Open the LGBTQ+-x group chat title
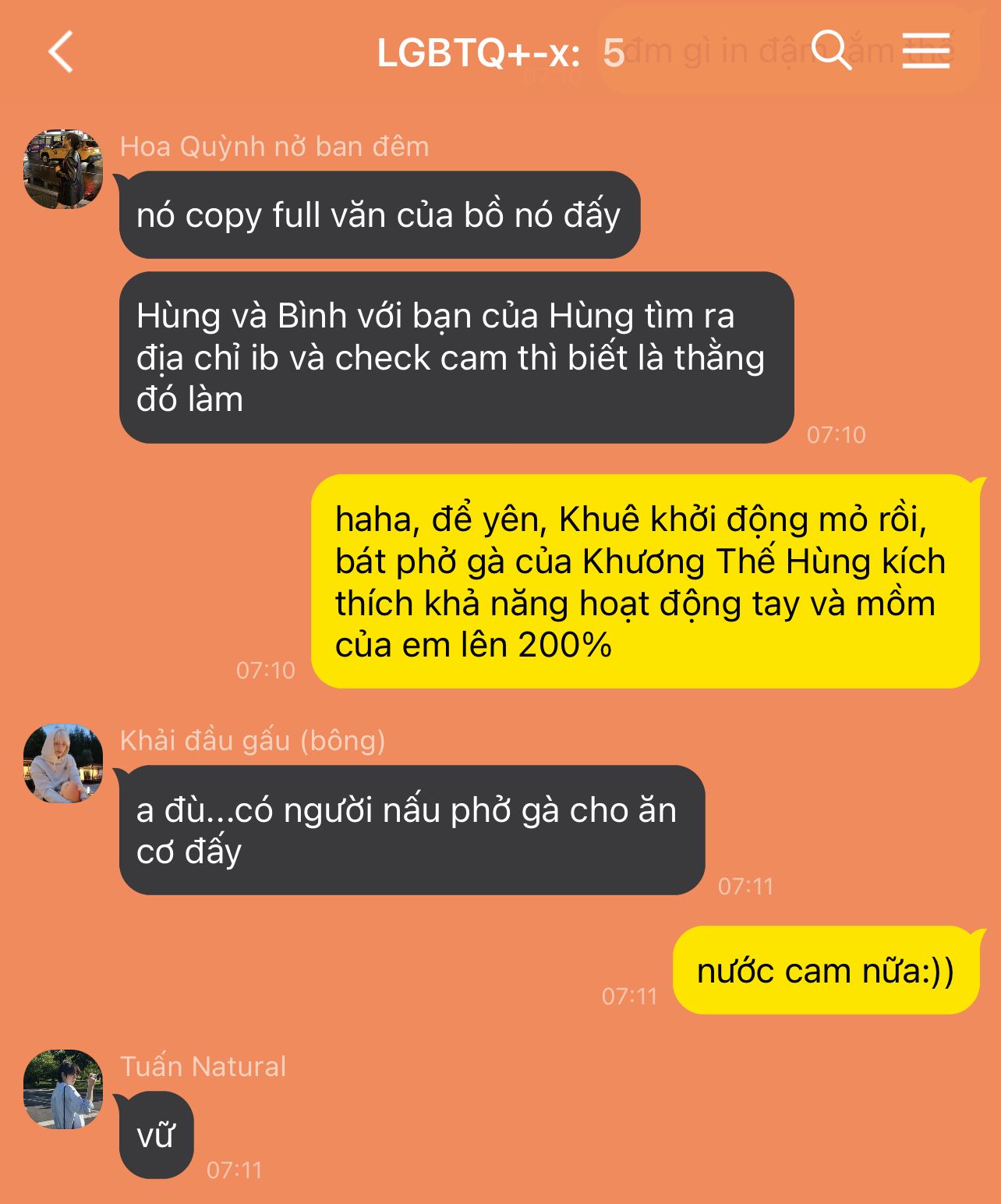The width and height of the screenshot is (1001, 1204). pos(479,53)
